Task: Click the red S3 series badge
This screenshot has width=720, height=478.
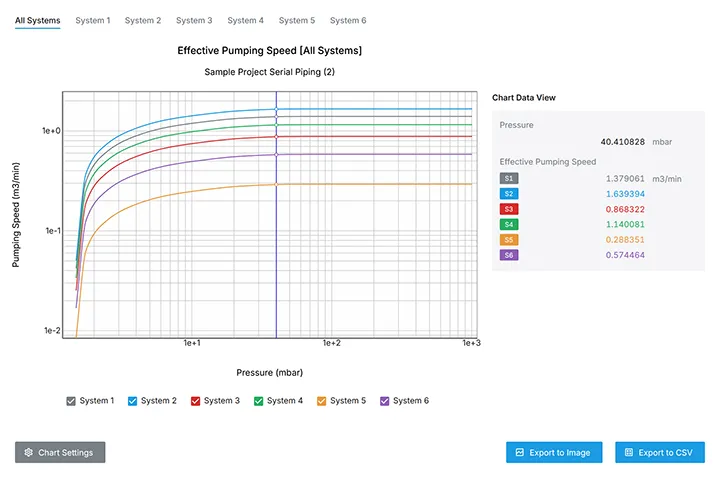Action: pyautogui.click(x=508, y=209)
